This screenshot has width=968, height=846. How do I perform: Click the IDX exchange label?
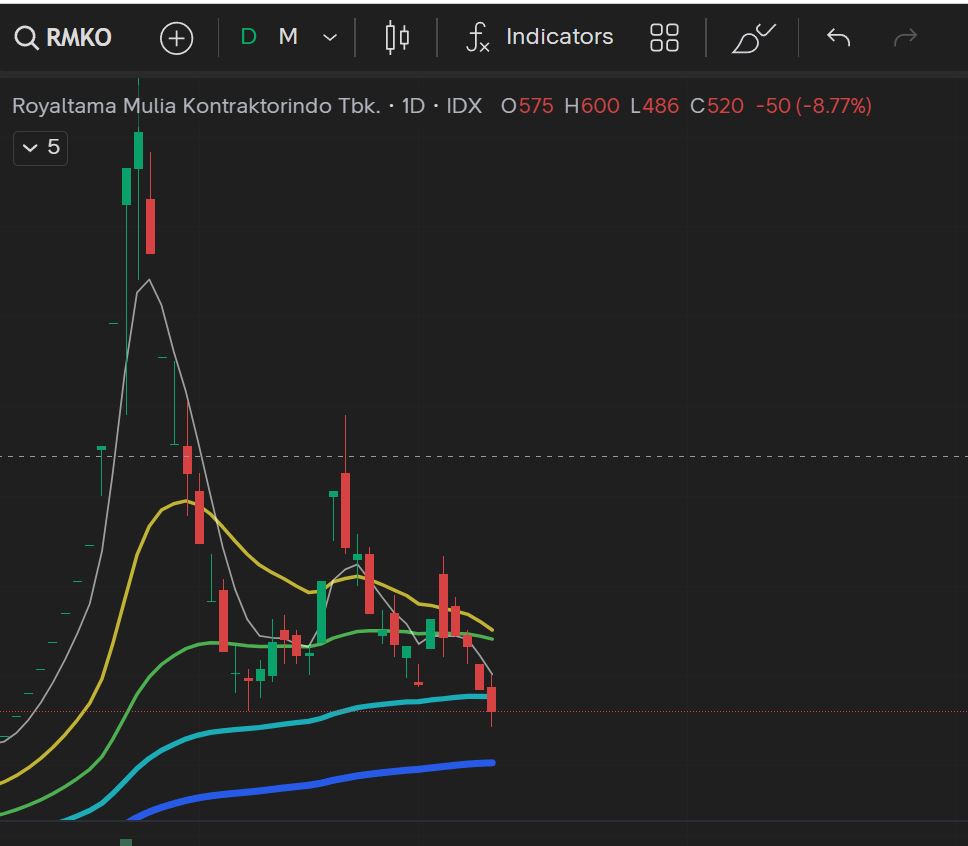point(464,106)
